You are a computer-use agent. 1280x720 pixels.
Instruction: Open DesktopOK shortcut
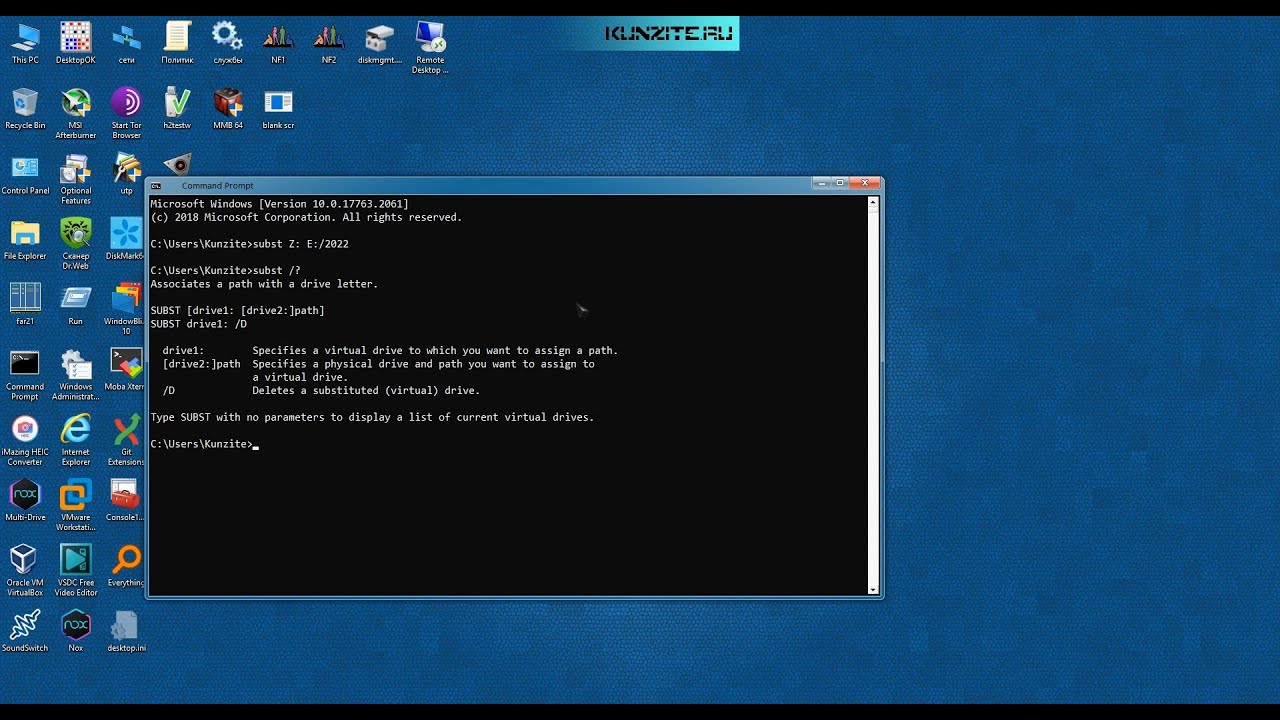[x=76, y=44]
